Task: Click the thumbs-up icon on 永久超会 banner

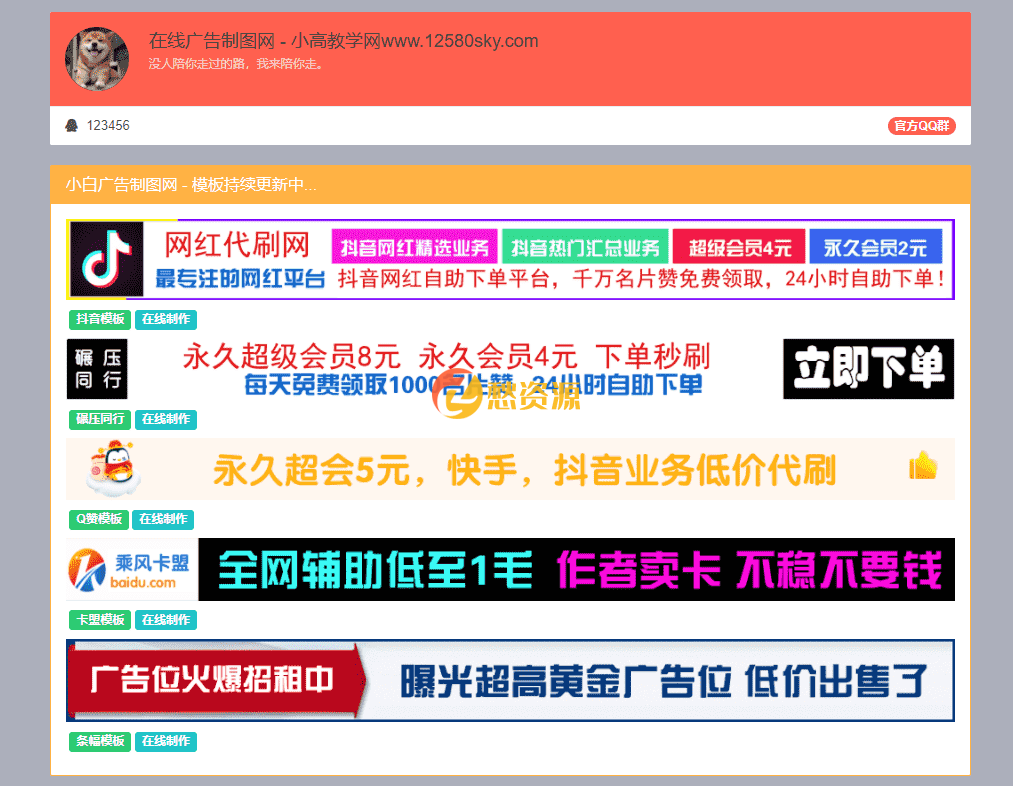Action: [x=921, y=466]
